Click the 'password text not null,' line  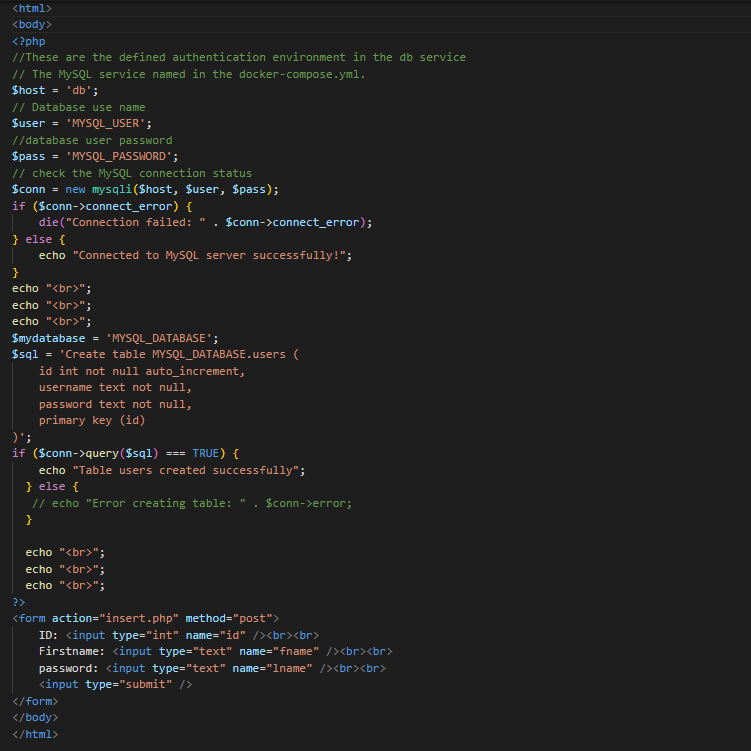(x=115, y=405)
